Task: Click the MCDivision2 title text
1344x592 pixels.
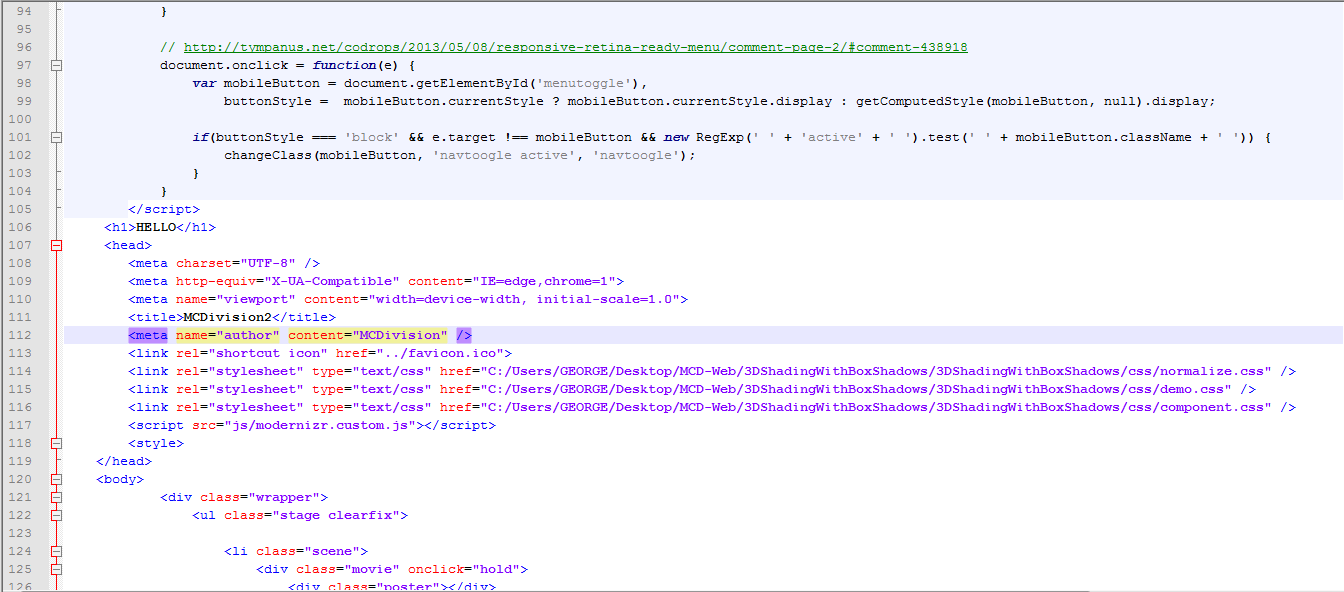Action: pyautogui.click(x=228, y=317)
